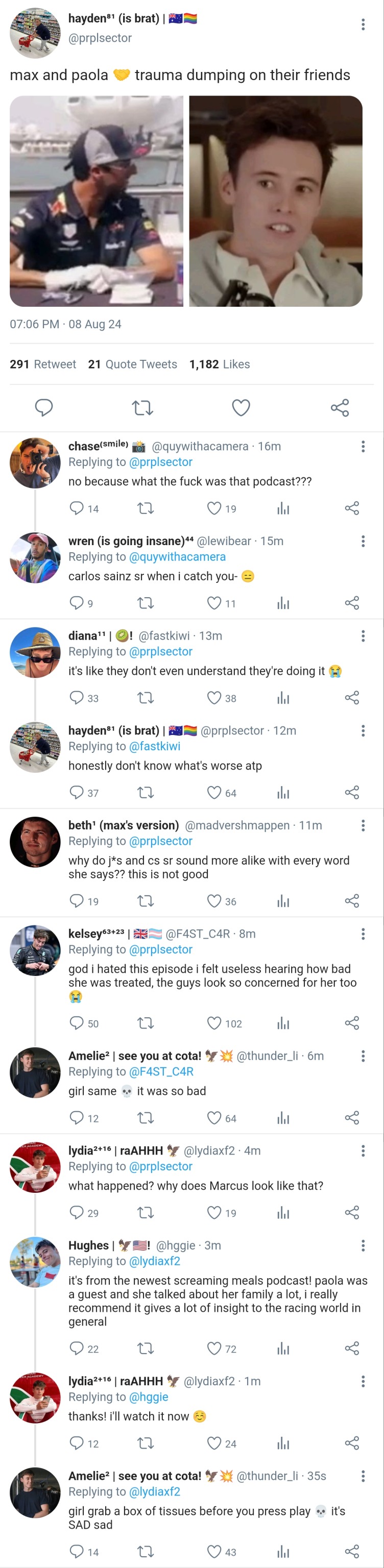Viewport: 384px width, 1568px height.
Task: Retweet diana's reply
Action: point(146,698)
